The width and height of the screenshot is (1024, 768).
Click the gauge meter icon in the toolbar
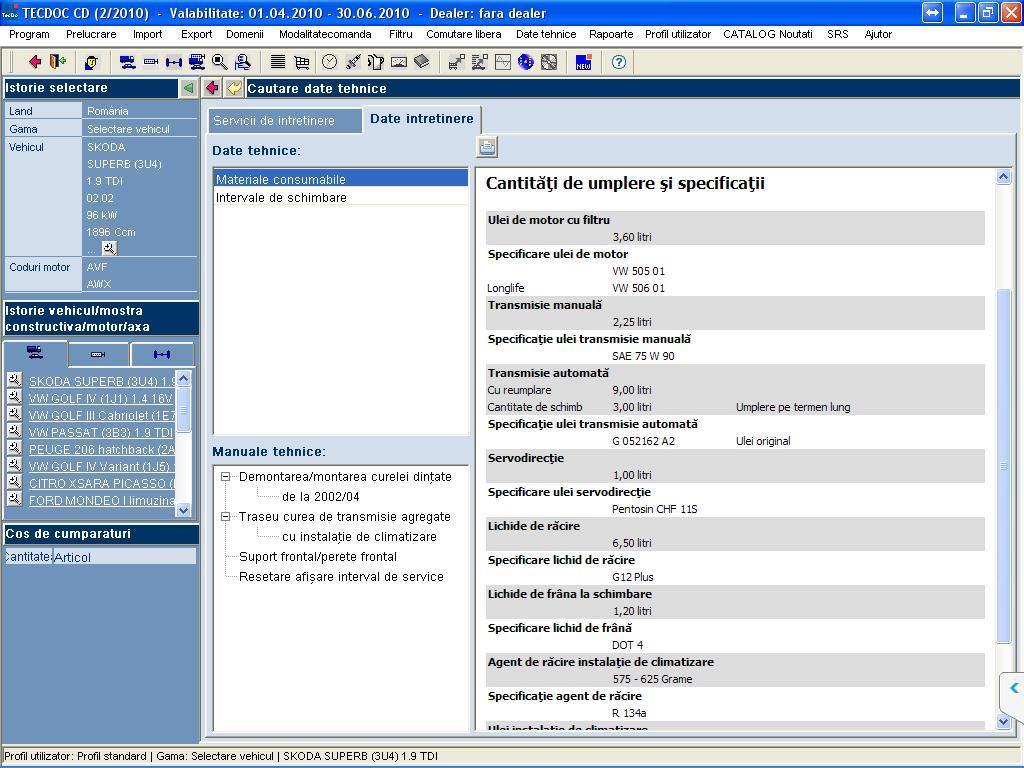pos(398,62)
